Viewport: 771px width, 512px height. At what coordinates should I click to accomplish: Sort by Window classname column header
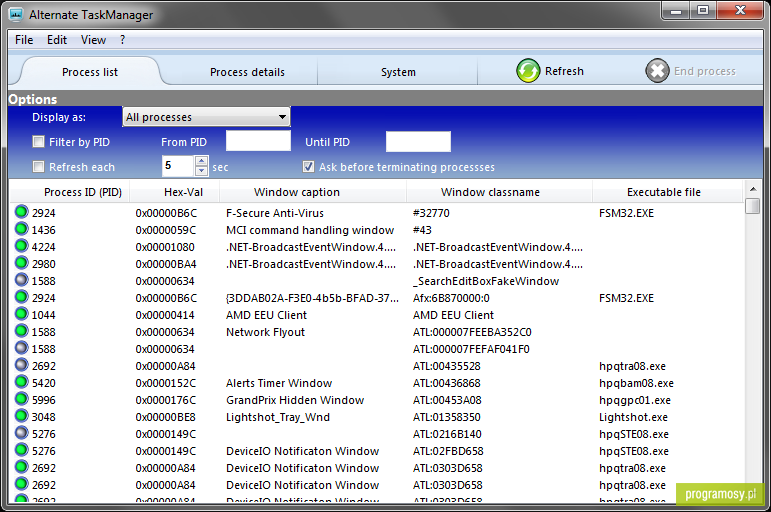click(x=490, y=192)
